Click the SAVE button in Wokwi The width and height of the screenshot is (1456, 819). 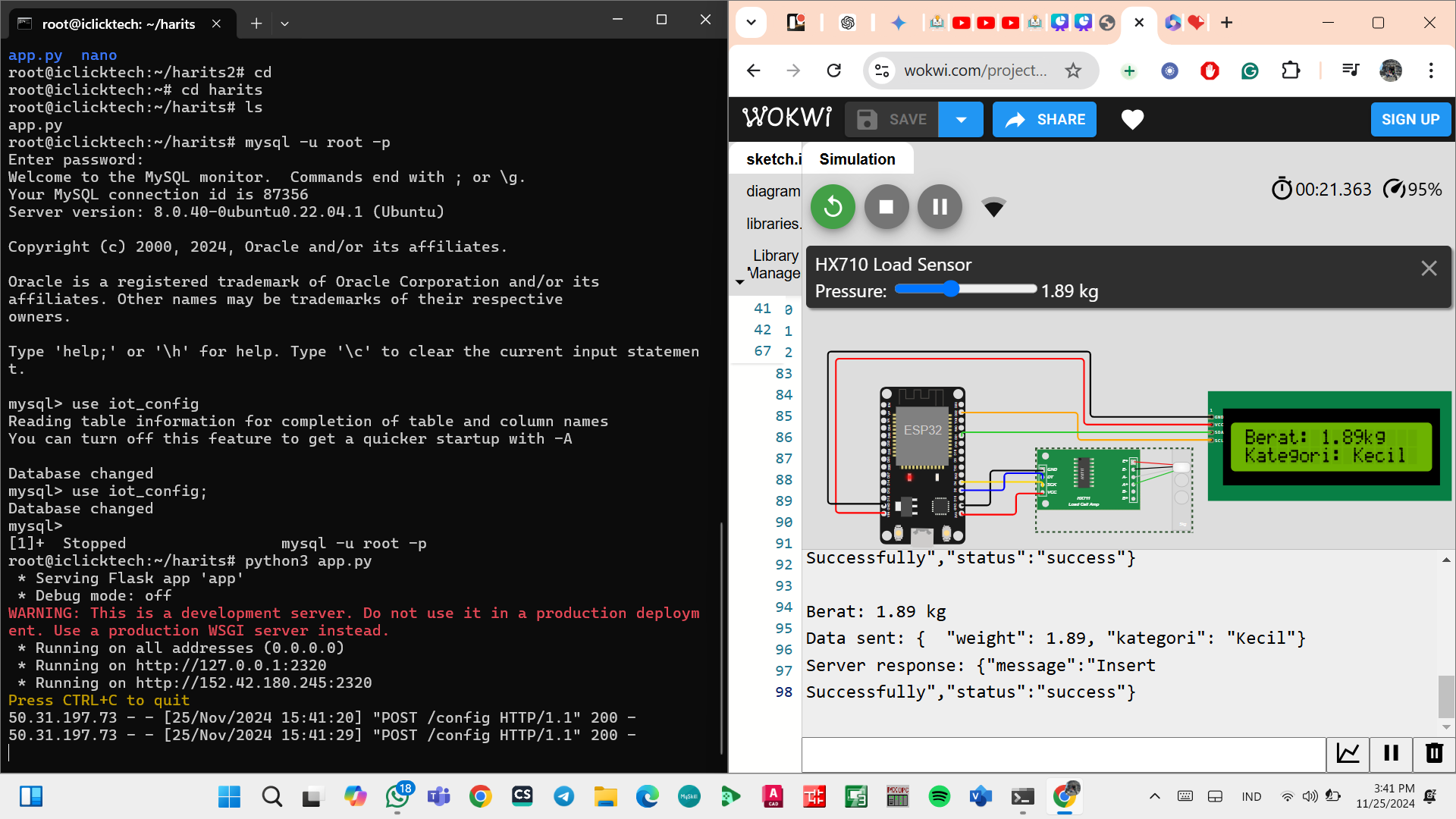click(x=892, y=119)
